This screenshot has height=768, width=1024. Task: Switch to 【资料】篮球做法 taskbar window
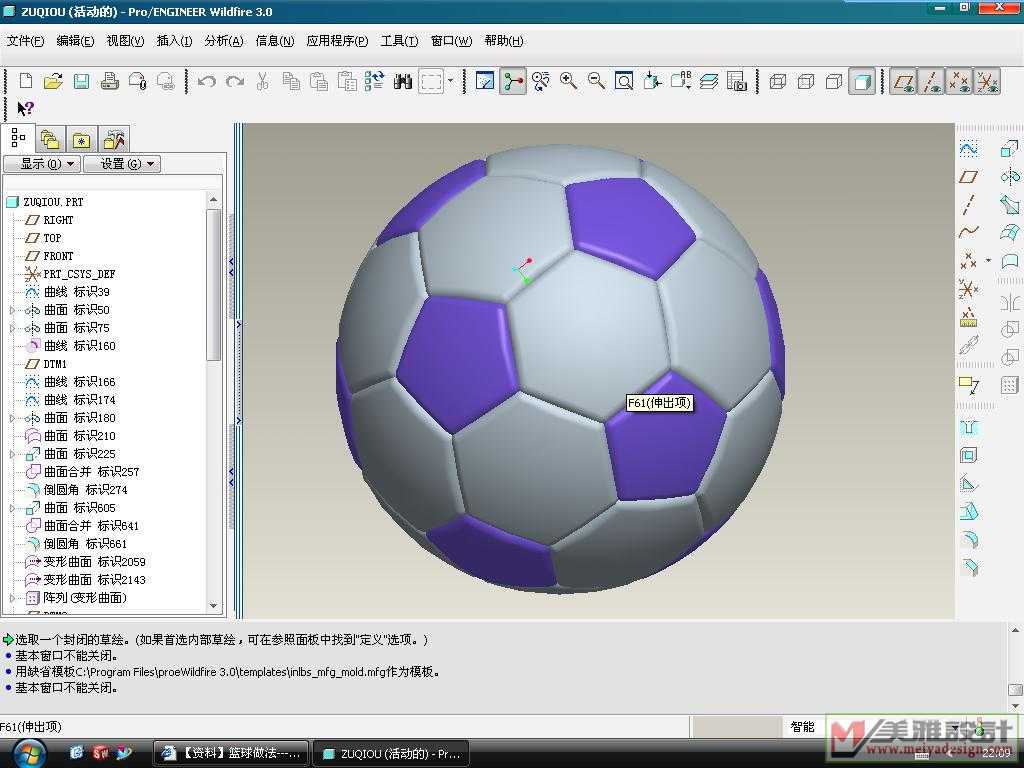point(231,753)
